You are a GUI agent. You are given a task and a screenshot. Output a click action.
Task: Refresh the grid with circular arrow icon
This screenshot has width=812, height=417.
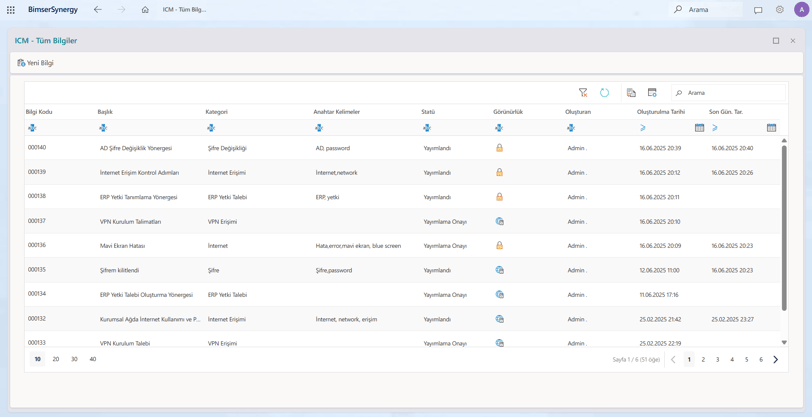(604, 93)
